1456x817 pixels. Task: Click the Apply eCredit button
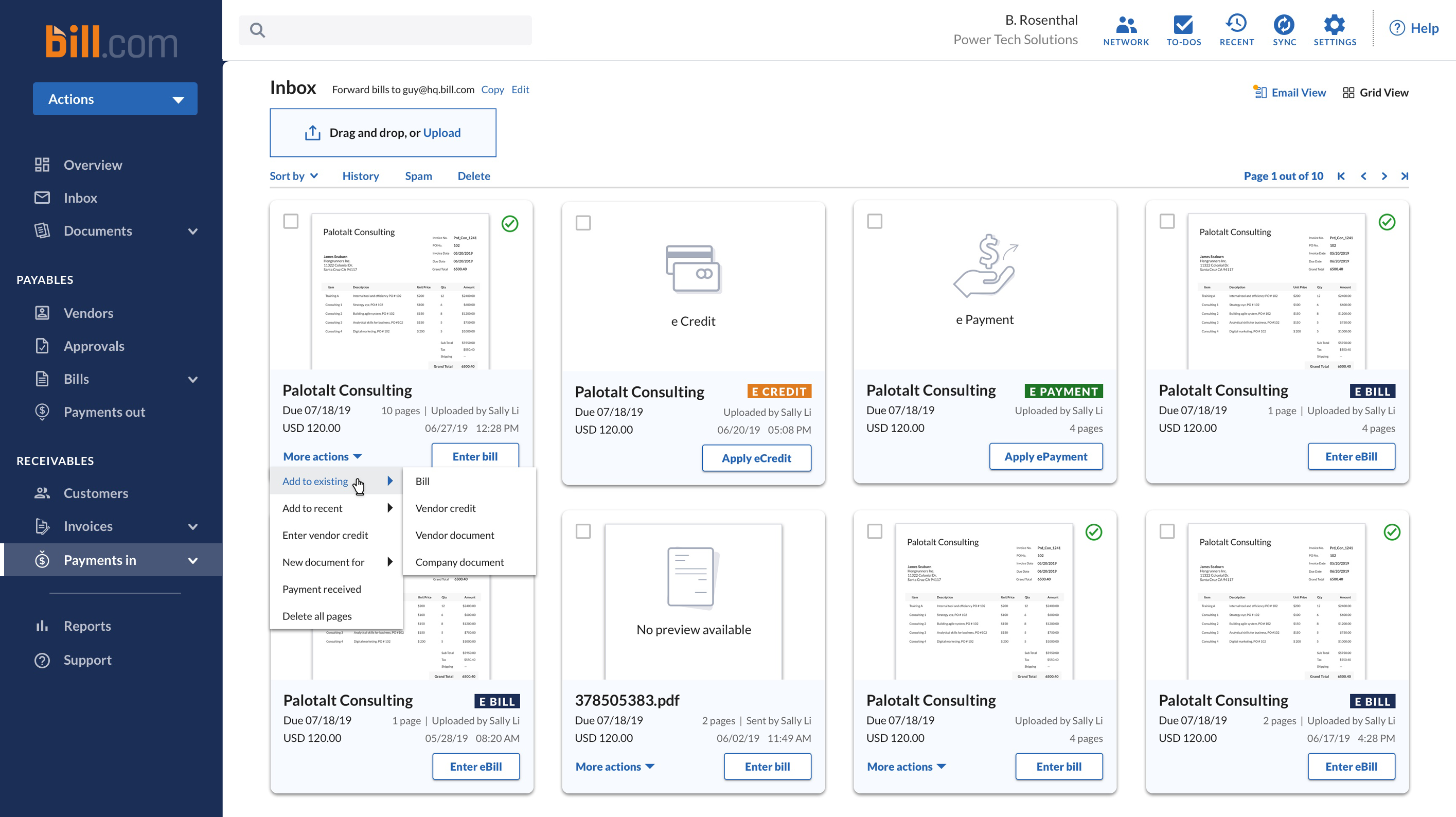pos(756,458)
